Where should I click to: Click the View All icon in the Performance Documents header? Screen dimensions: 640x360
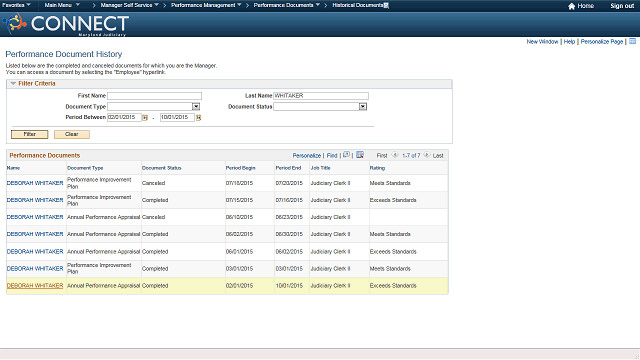click(346, 155)
